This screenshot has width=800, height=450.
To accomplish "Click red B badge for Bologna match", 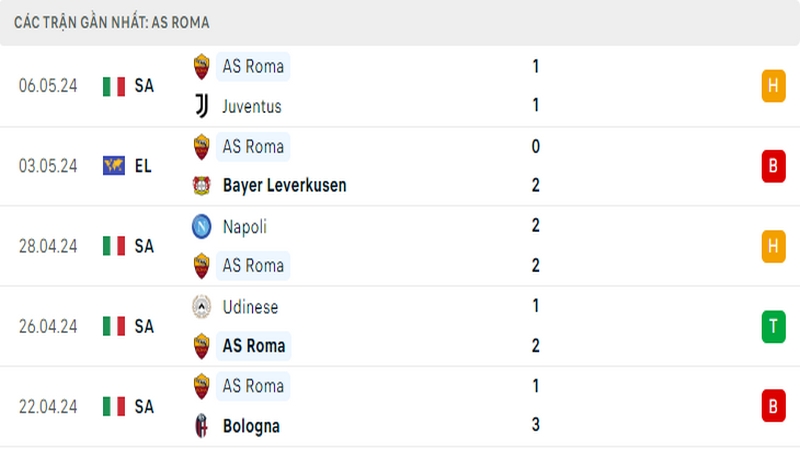I will (773, 406).
